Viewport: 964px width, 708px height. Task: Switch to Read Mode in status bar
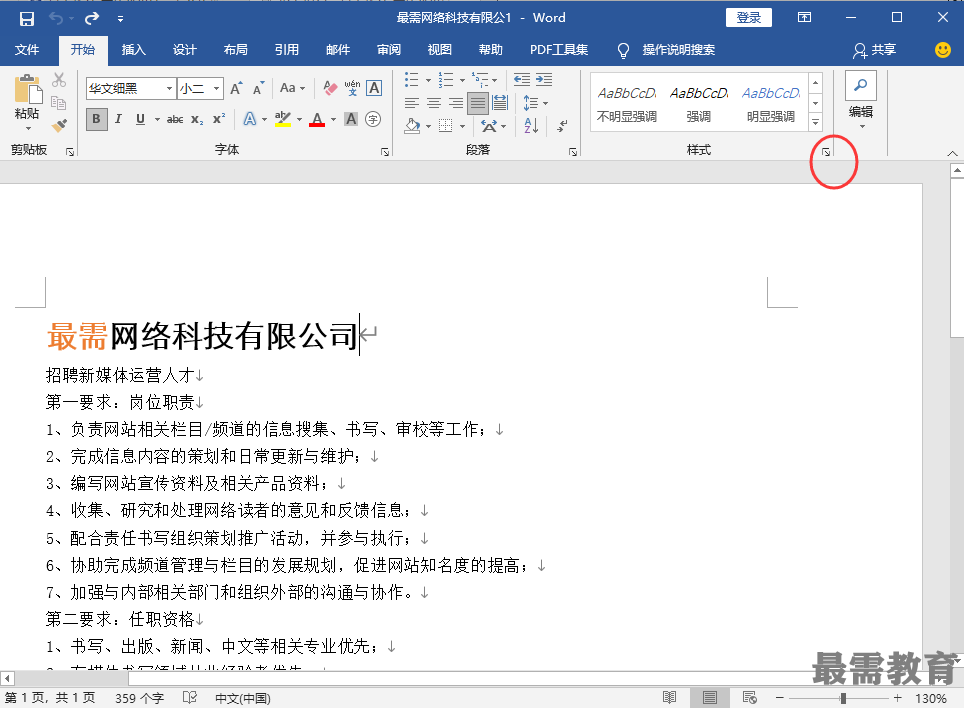point(670,698)
